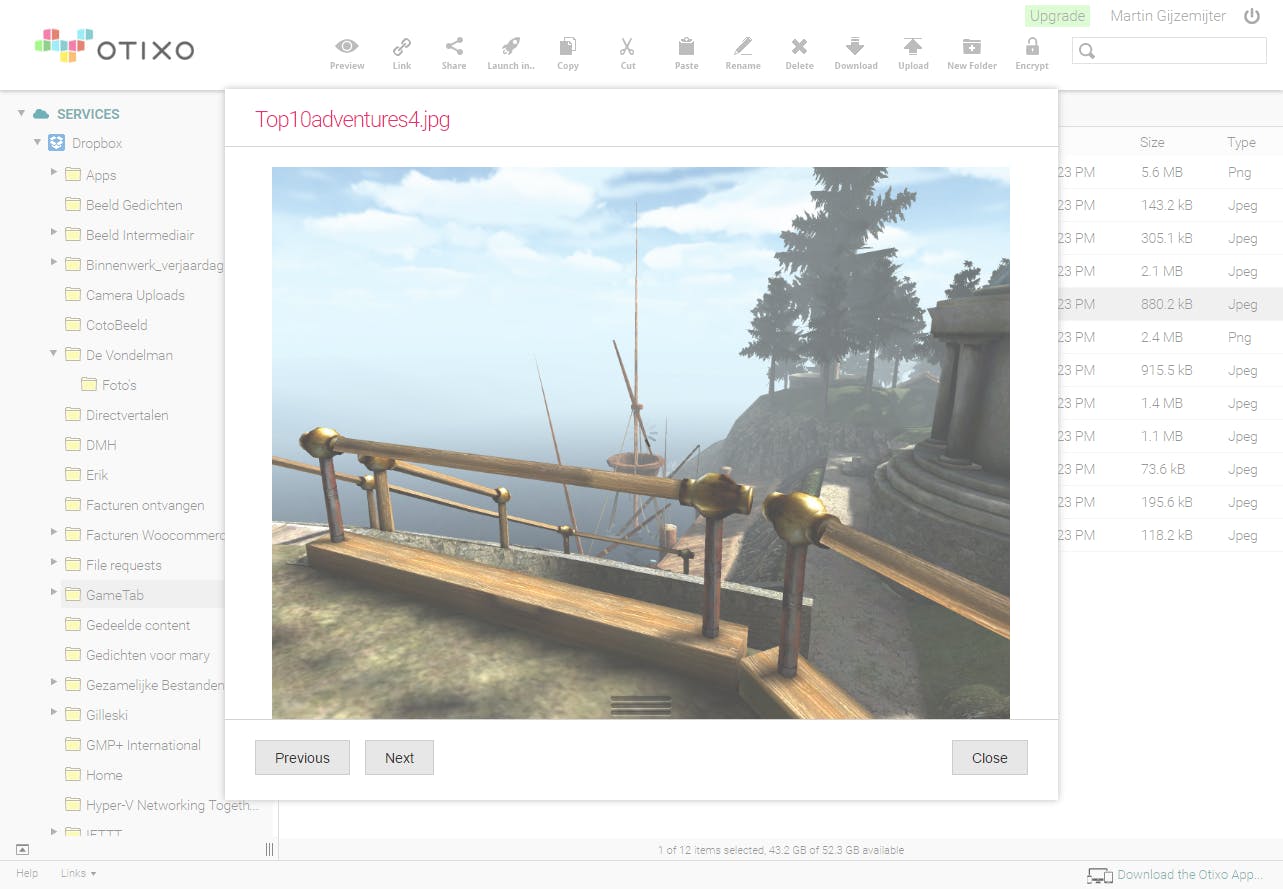Go to the Next image
The width and height of the screenshot is (1283, 889).
(x=399, y=758)
